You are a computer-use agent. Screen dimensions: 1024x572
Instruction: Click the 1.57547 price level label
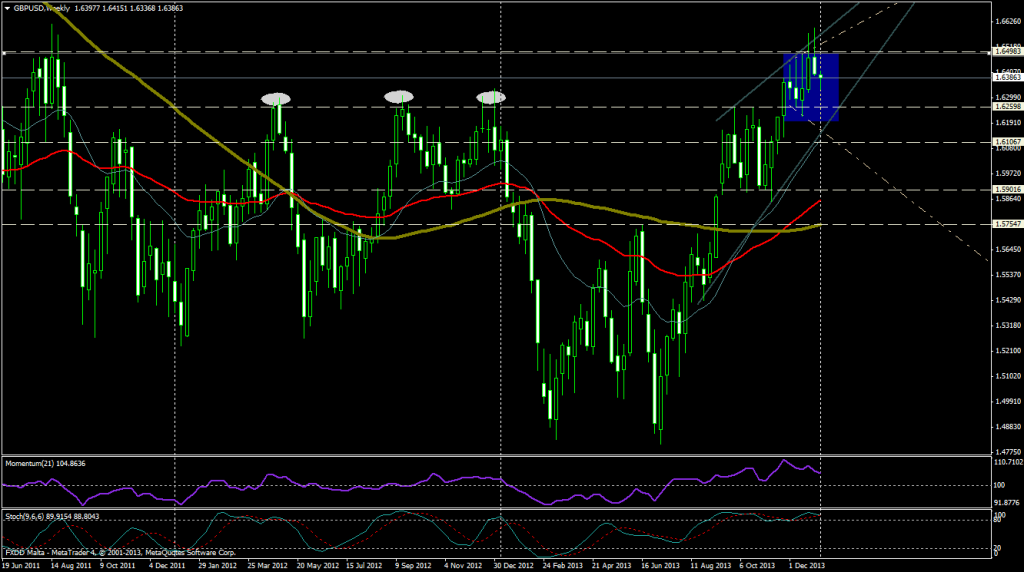coord(1005,225)
